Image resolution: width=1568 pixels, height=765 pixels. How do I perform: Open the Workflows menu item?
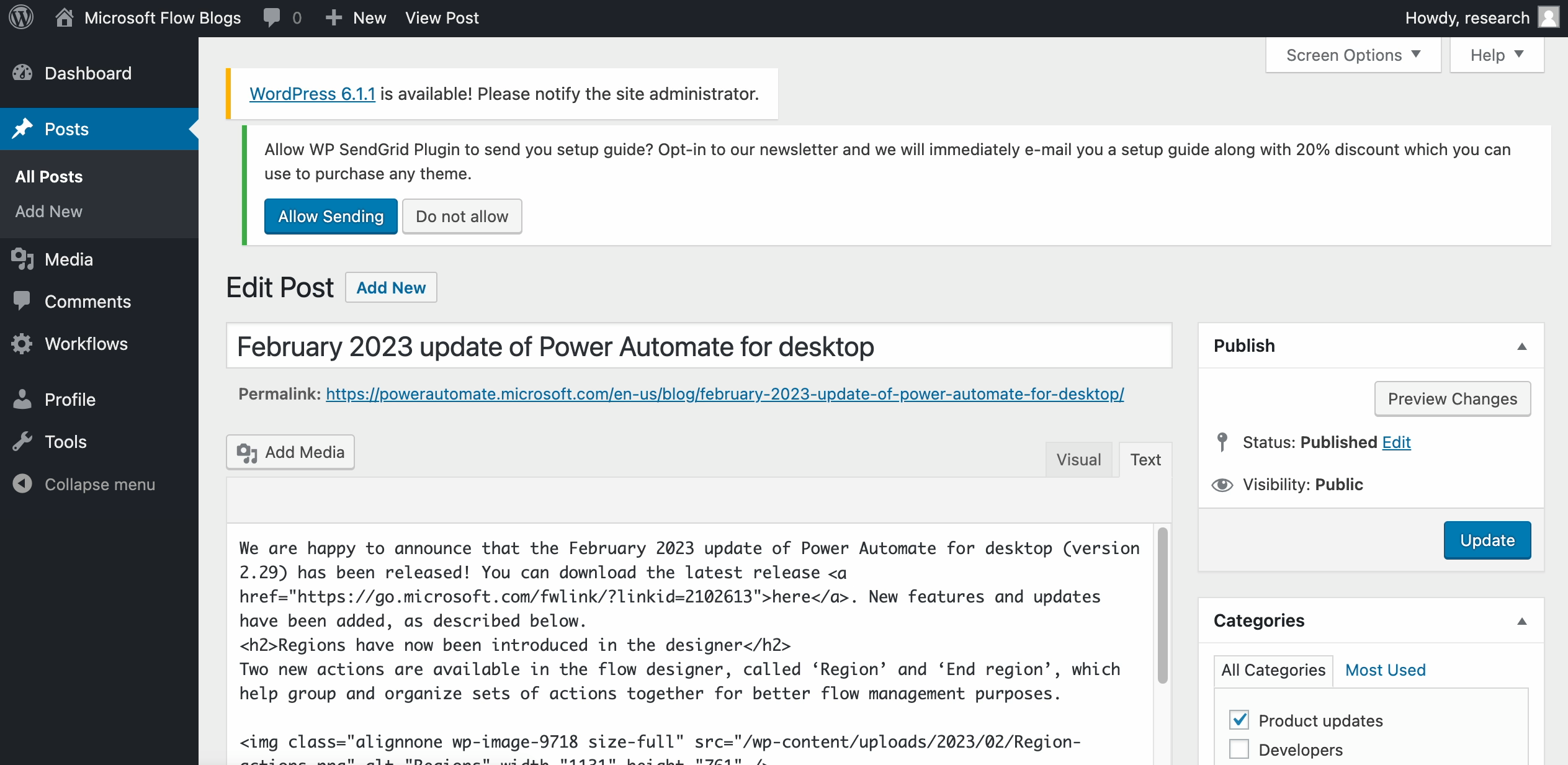coord(99,344)
